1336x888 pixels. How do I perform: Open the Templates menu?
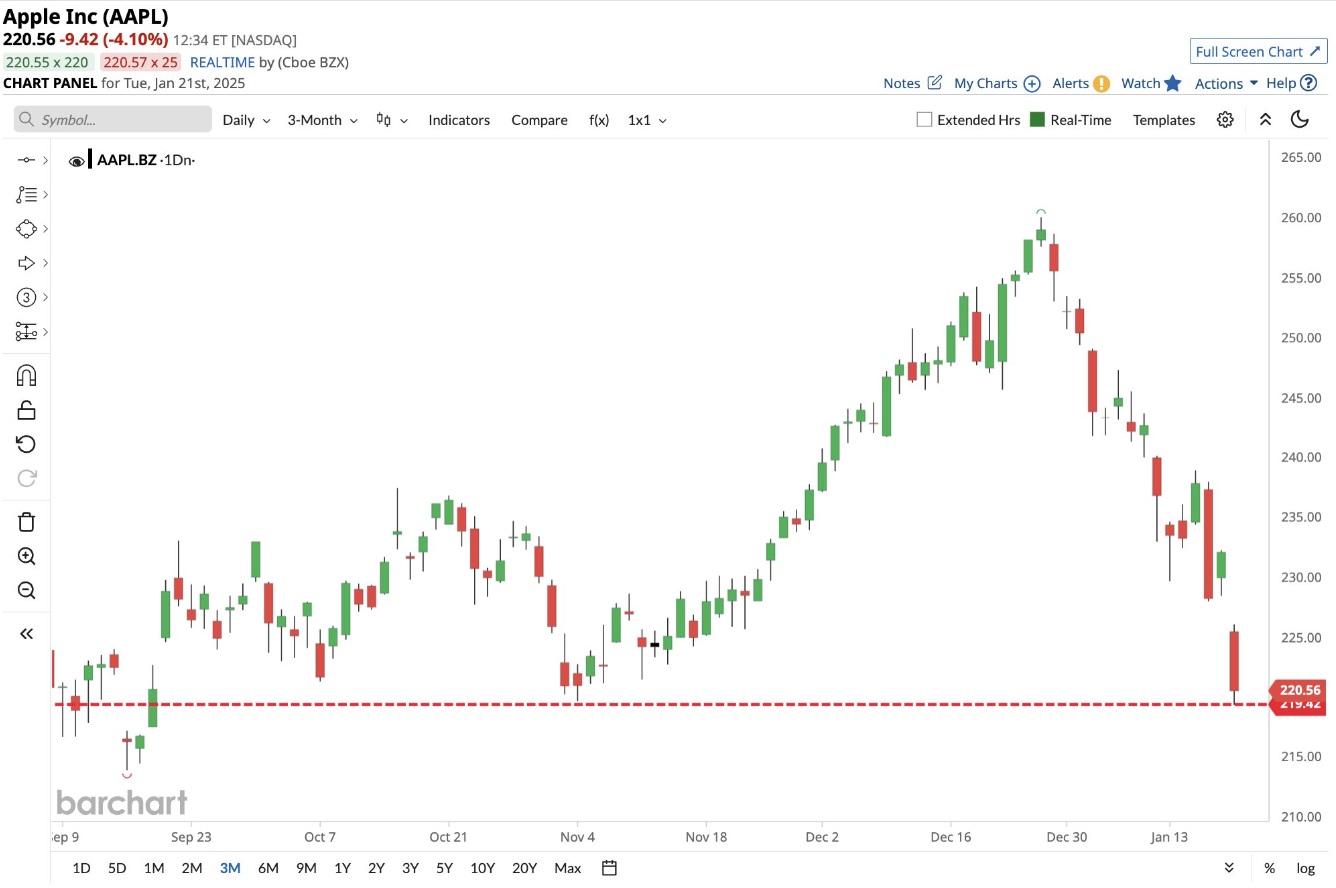click(x=1164, y=120)
